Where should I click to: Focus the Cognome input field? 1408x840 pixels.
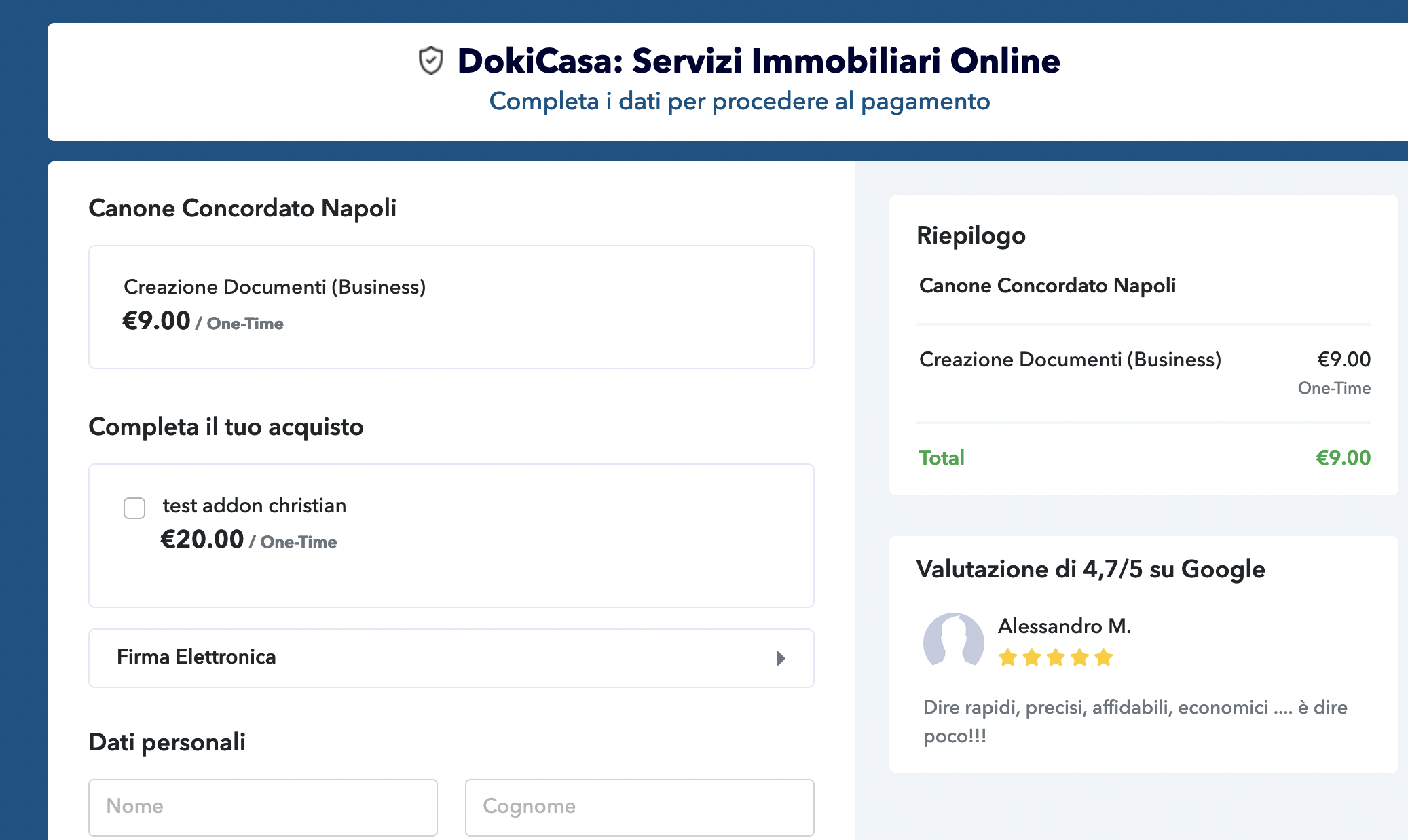pyautogui.click(x=640, y=807)
